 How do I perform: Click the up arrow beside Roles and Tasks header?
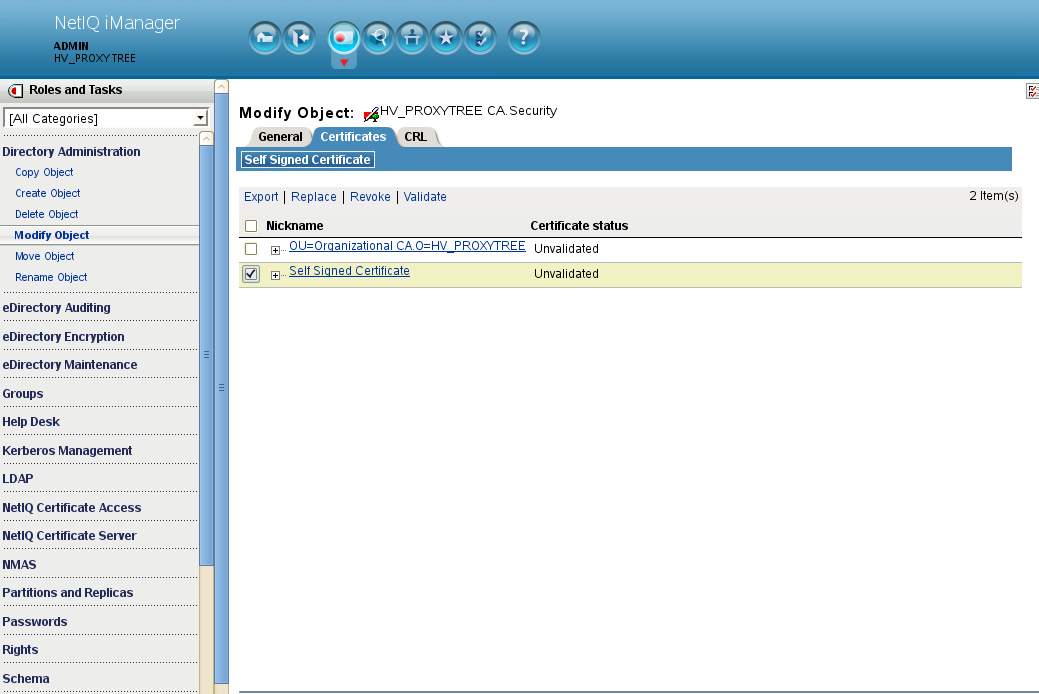221,87
